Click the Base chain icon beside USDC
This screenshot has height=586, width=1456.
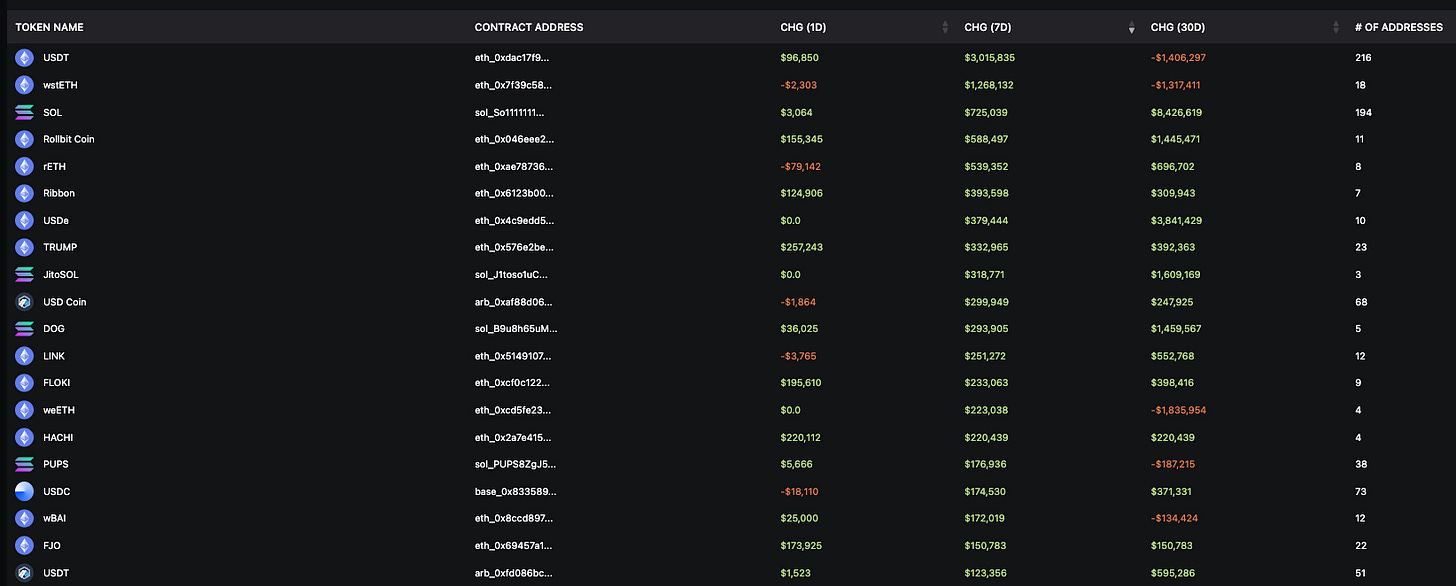point(24,491)
